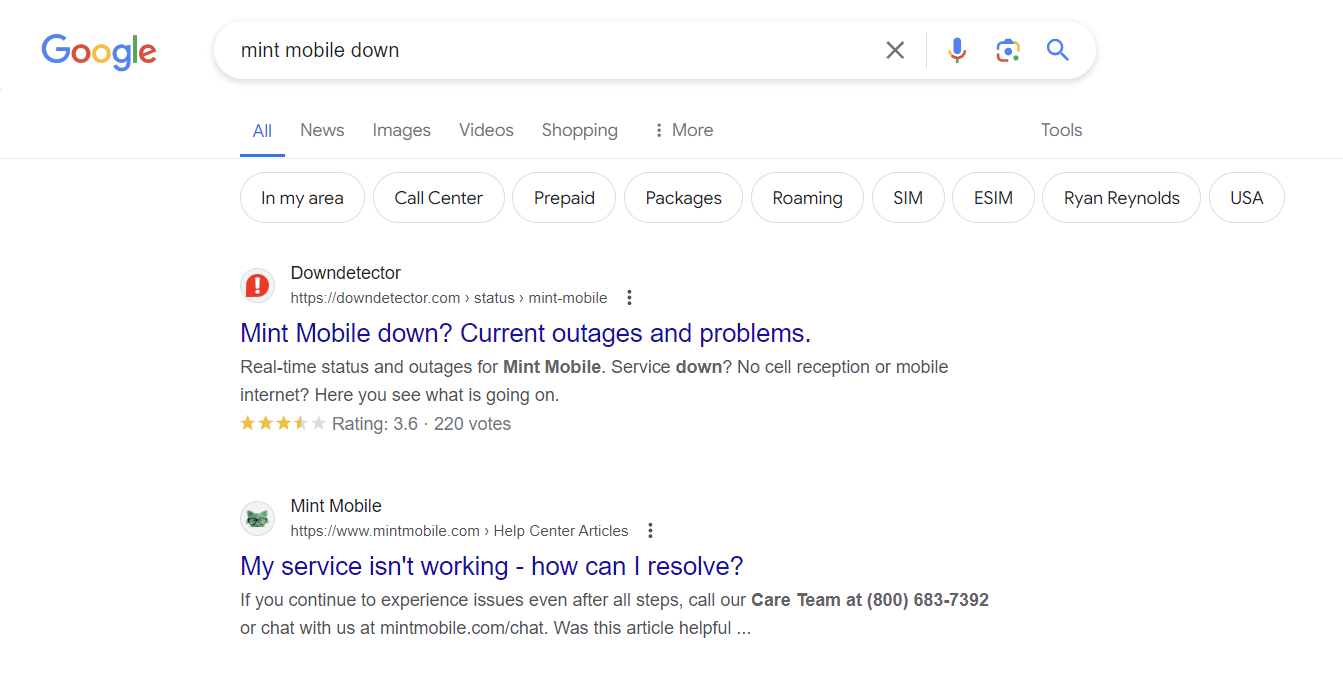Click the search magnifying glass icon
The height and width of the screenshot is (676, 1343).
pyautogui.click(x=1058, y=49)
